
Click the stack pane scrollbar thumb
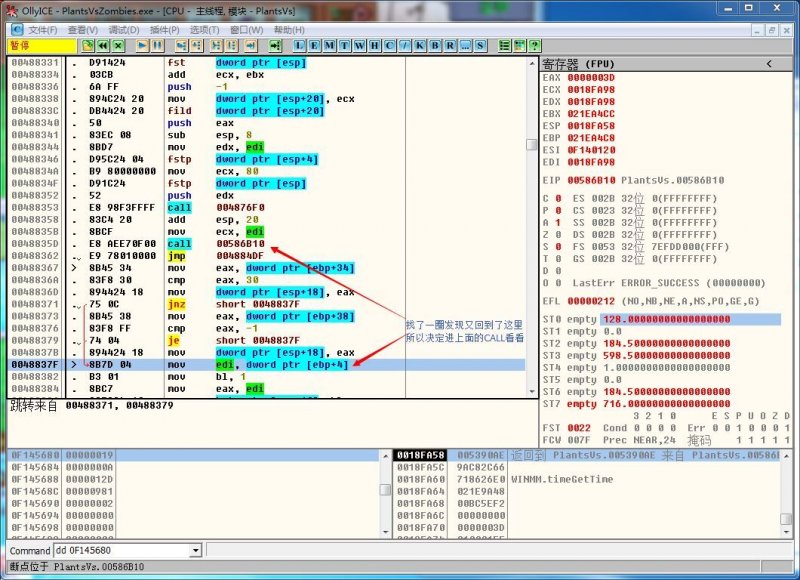786,518
